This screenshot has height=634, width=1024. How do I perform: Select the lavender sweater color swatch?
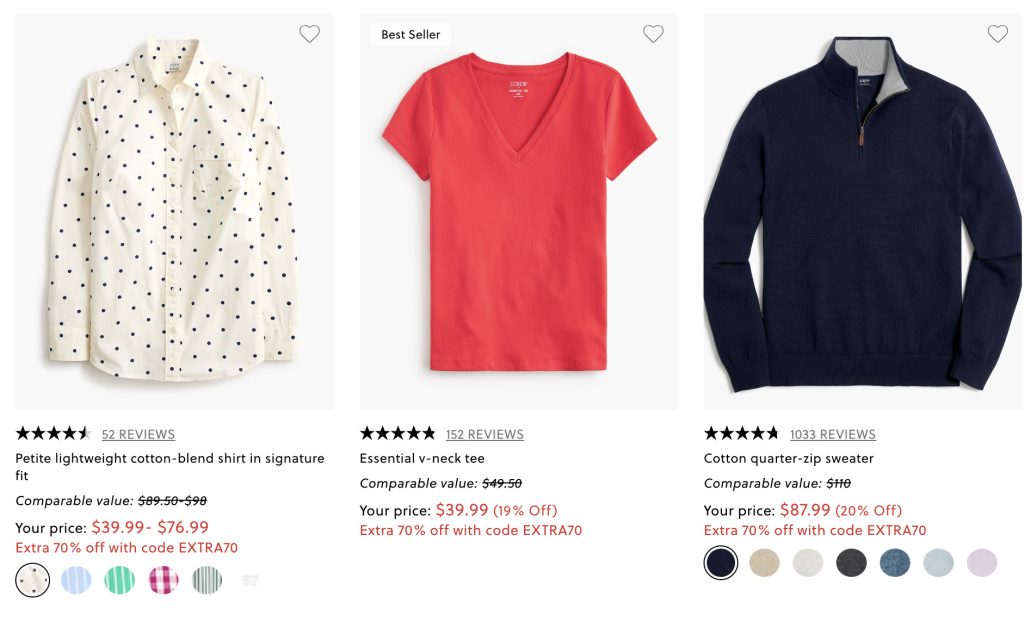click(x=982, y=562)
